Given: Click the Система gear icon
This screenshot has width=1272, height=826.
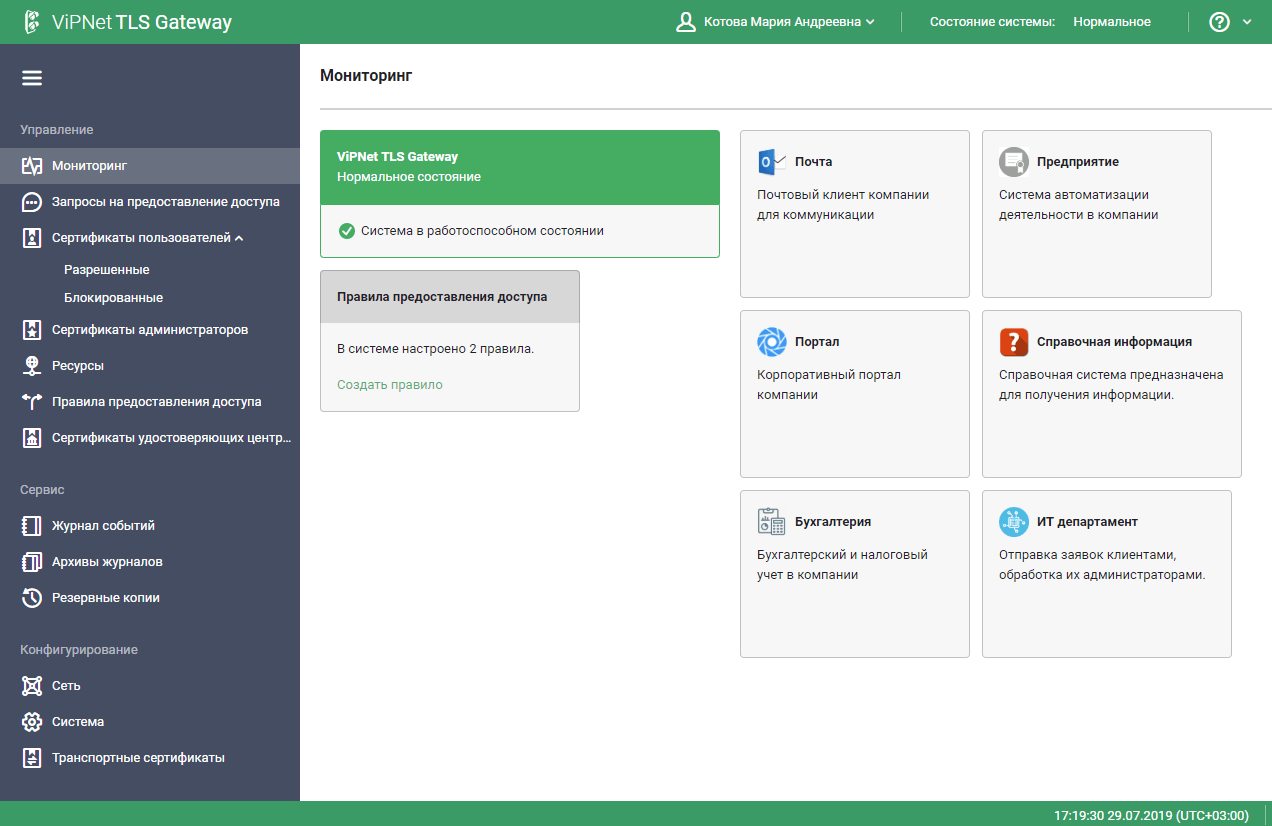Looking at the screenshot, I should 32,722.
